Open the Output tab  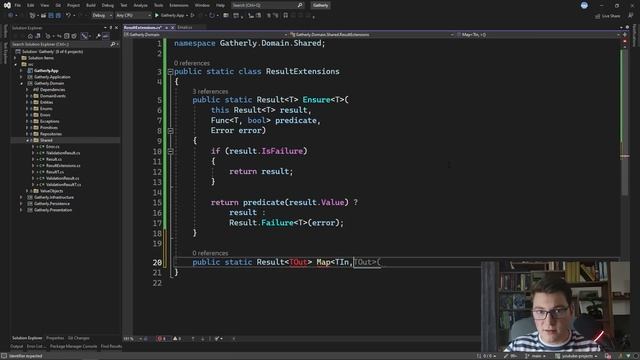coord(16,346)
